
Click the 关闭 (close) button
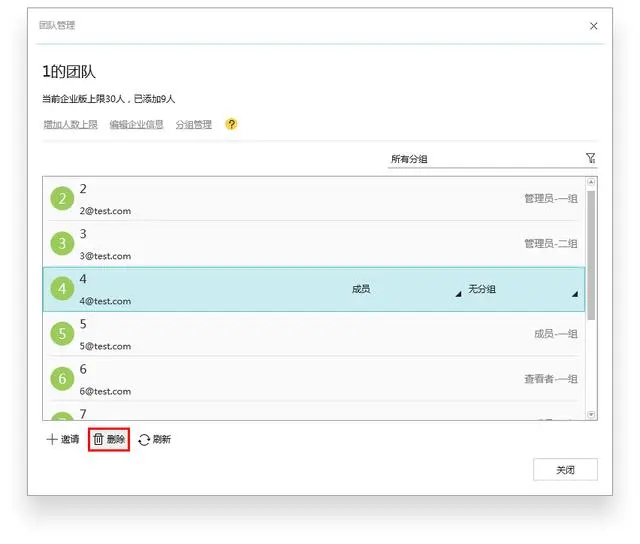565,470
